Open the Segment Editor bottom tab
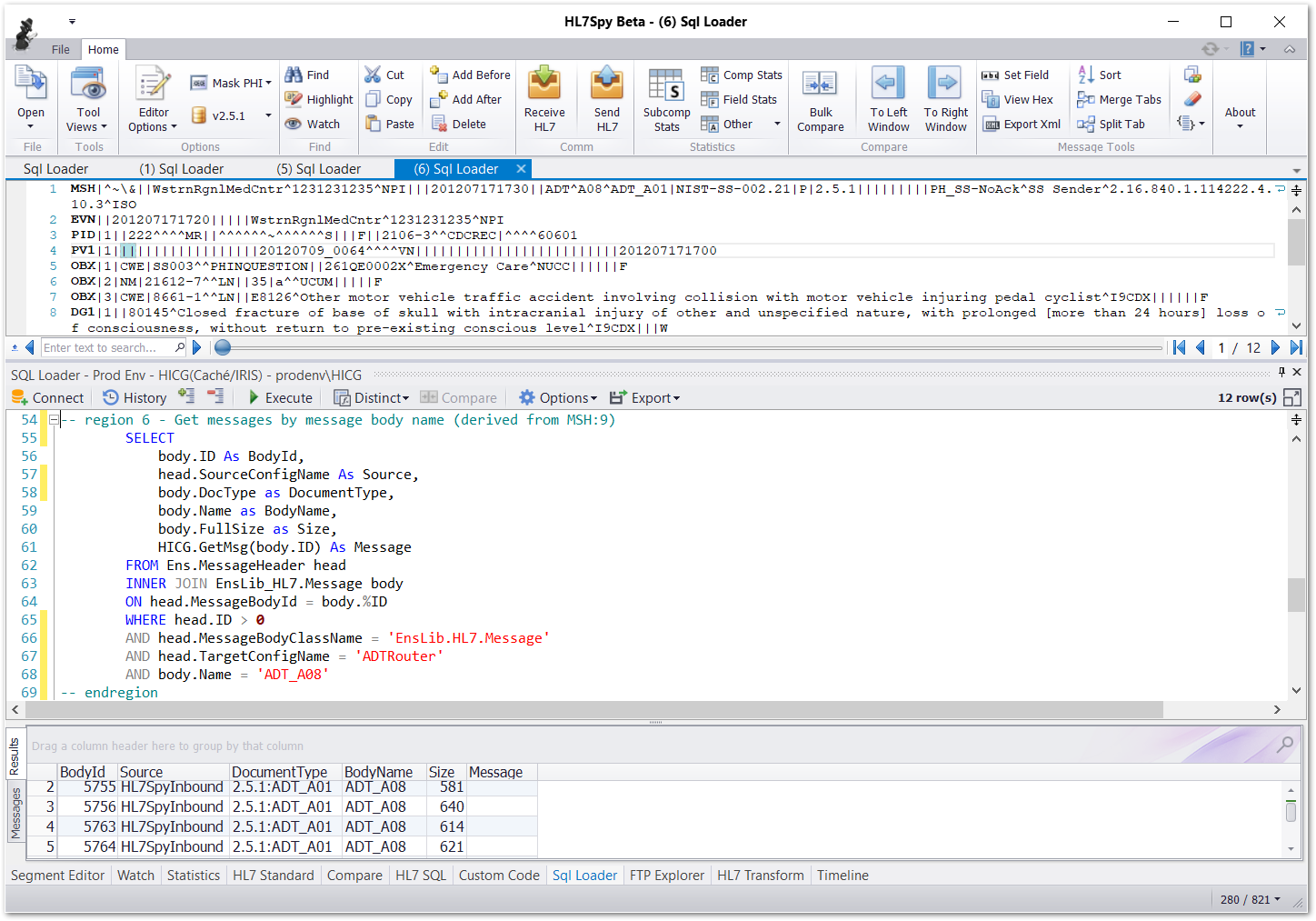1316x921 pixels. point(58,875)
